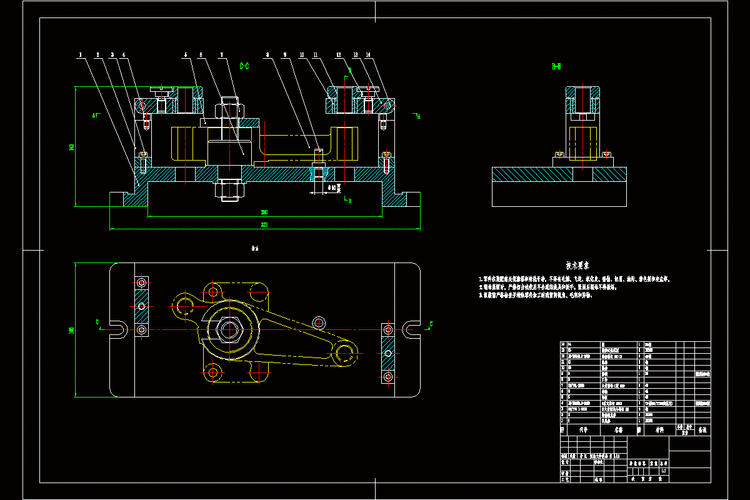Screen dimensions: 750x500
Task: Click part number 14 balloon label
Action: [369, 53]
